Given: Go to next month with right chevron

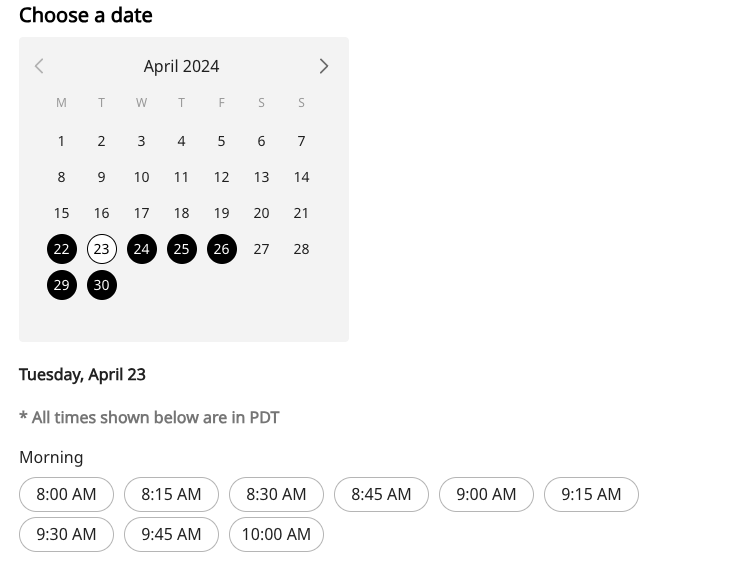Looking at the screenshot, I should [x=323, y=66].
